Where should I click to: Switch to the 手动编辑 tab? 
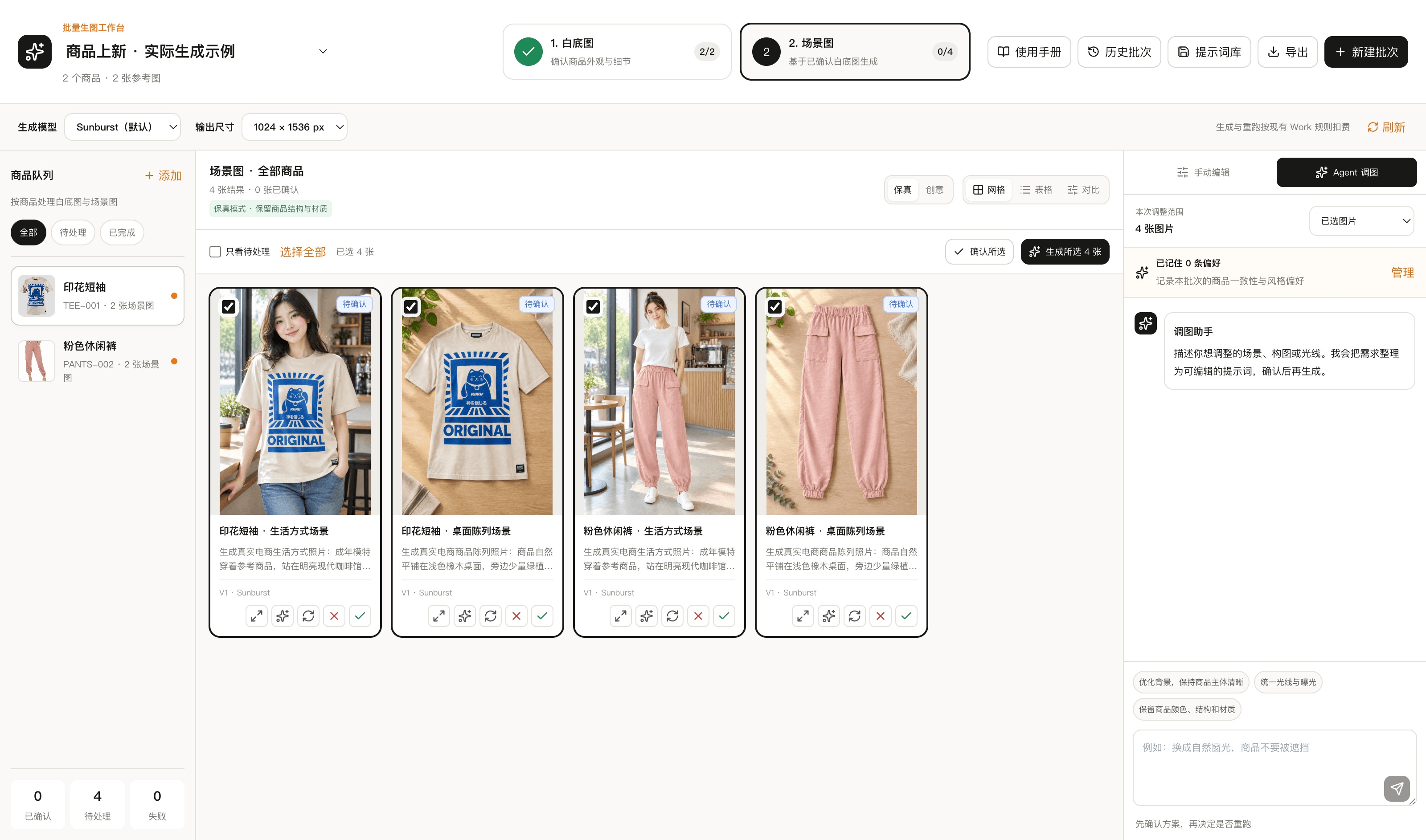(x=1203, y=172)
